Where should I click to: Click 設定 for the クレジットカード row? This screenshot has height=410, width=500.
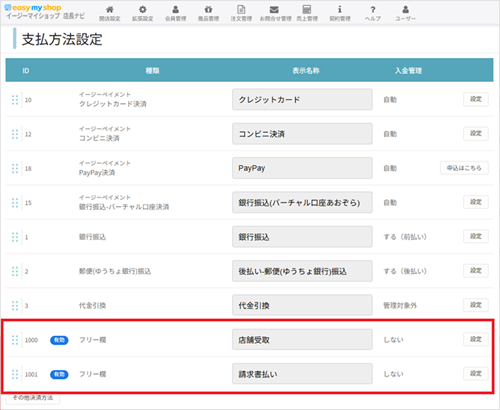(x=476, y=99)
